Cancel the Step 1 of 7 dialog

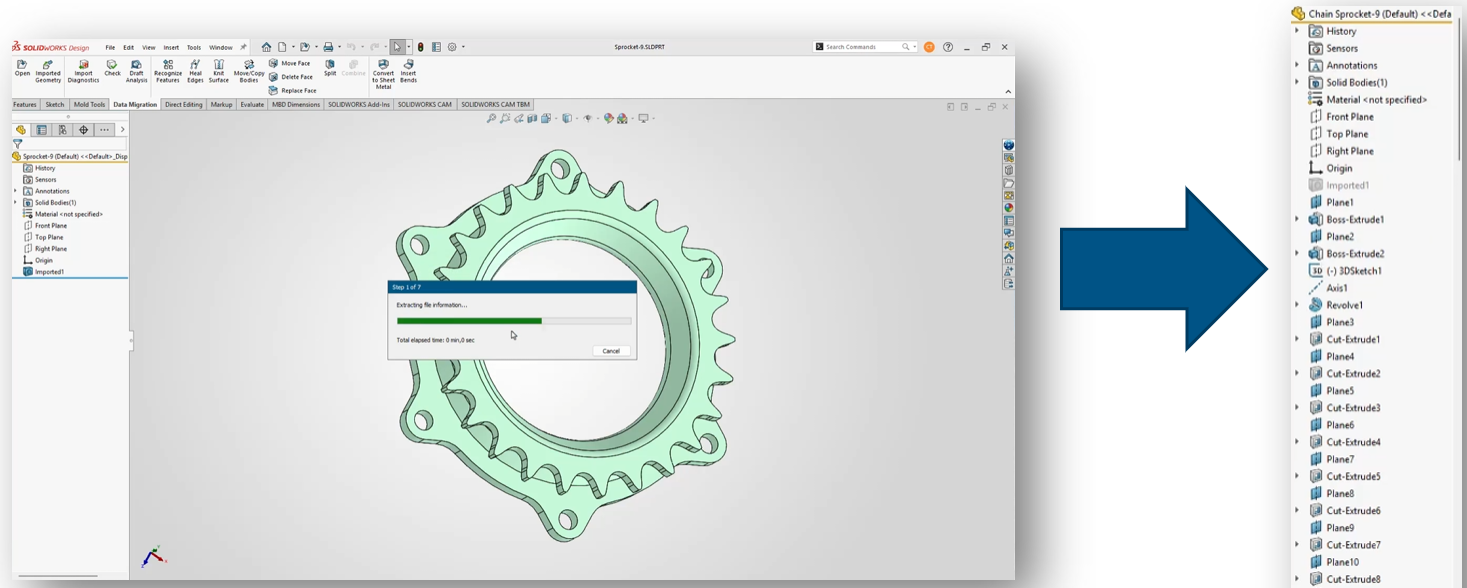coord(611,351)
